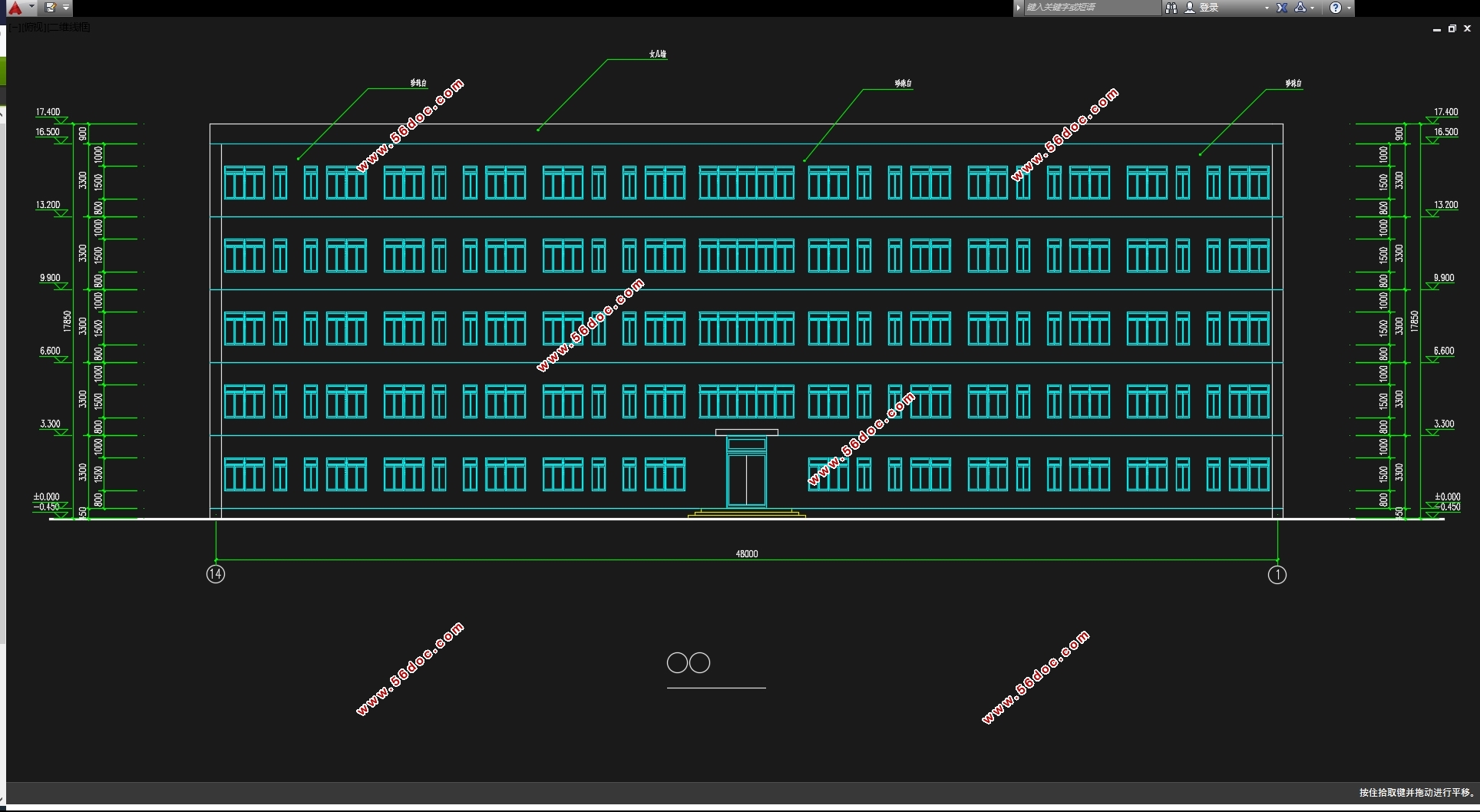This screenshot has height=812, width=1480.
Task: Expand the arrow left of search box
Action: point(1019,8)
